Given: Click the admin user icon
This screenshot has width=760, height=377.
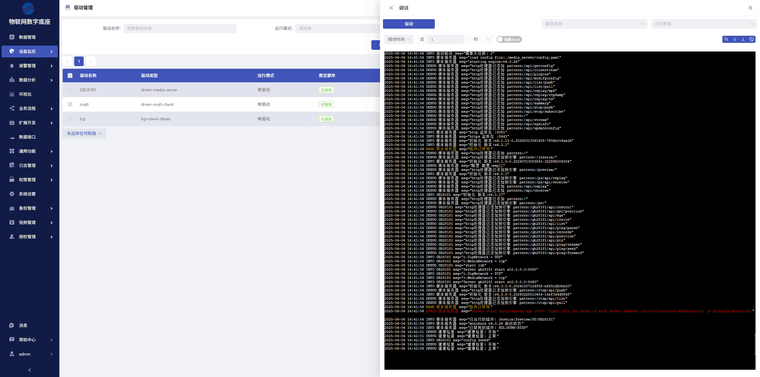Looking at the screenshot, I should coord(12,354).
